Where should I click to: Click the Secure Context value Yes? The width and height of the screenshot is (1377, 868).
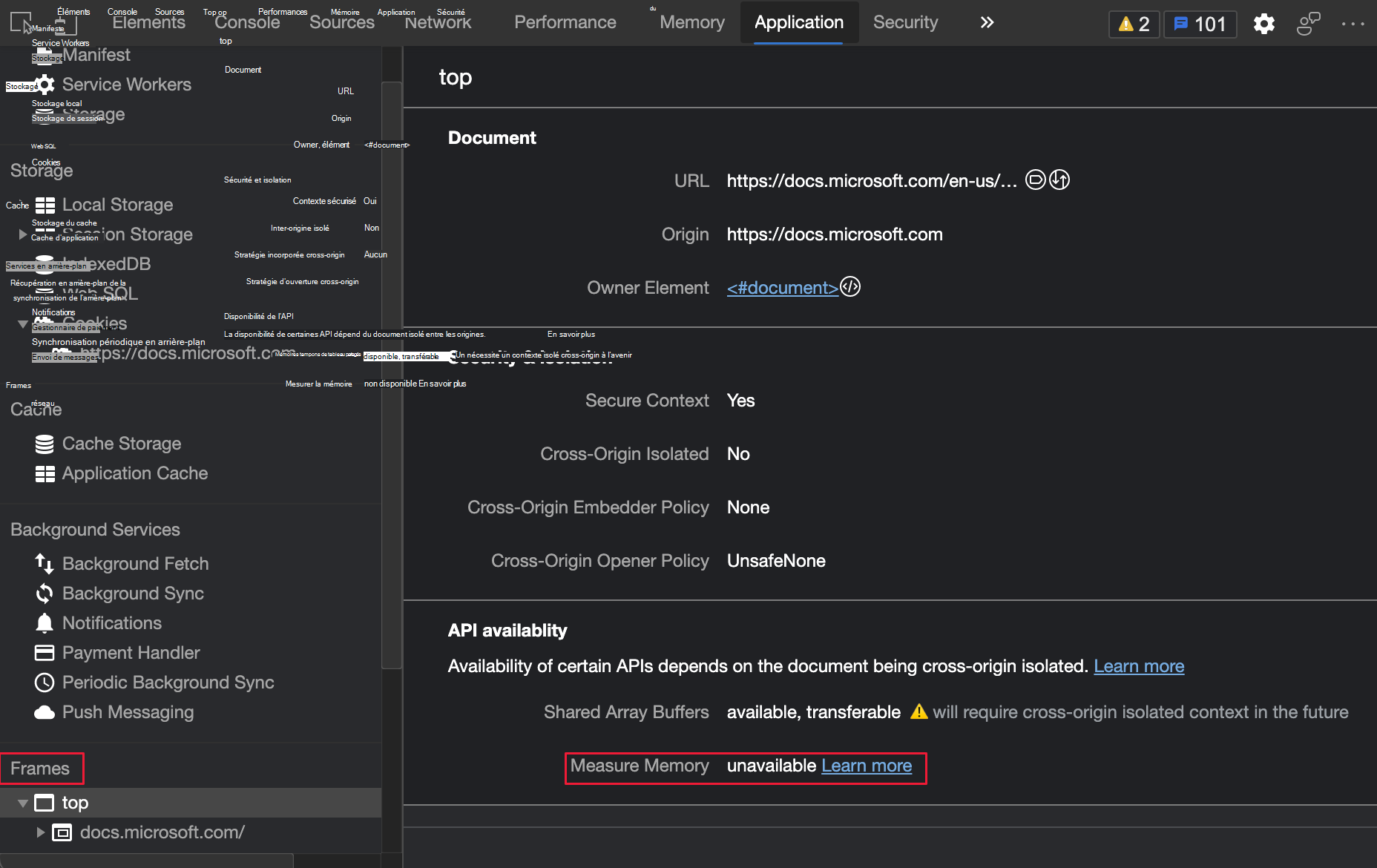pos(740,401)
